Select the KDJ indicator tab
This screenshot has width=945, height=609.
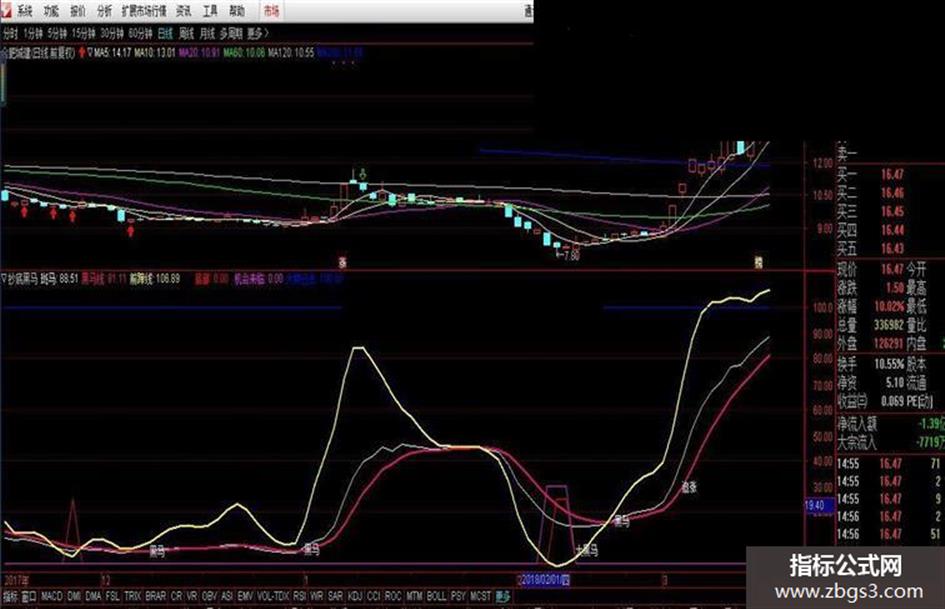coord(356,596)
